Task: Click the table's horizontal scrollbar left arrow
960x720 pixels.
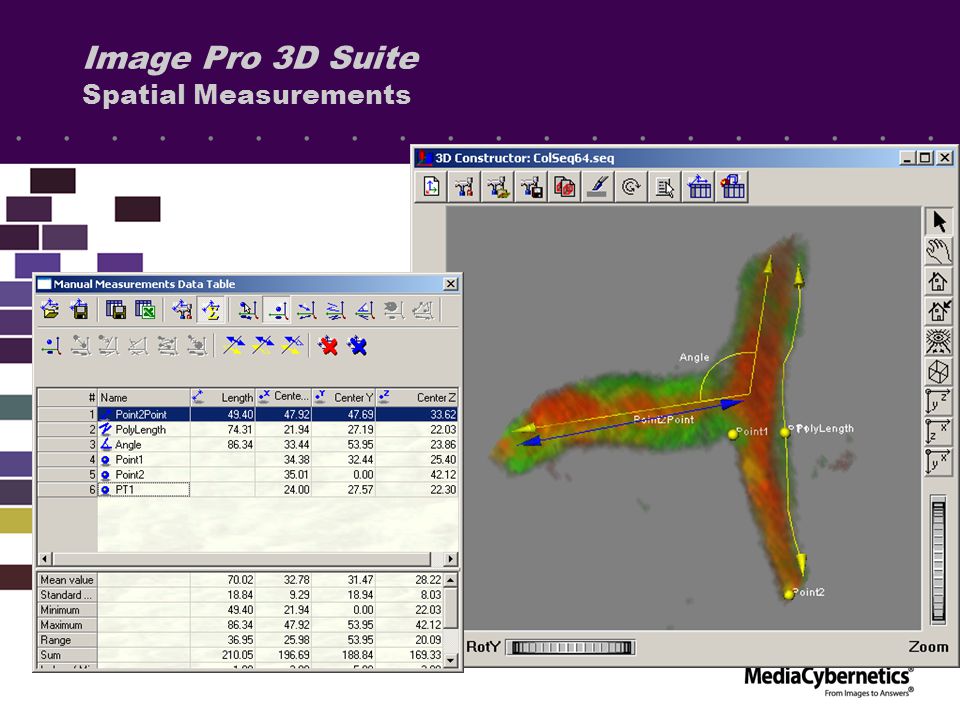Action: point(45,559)
